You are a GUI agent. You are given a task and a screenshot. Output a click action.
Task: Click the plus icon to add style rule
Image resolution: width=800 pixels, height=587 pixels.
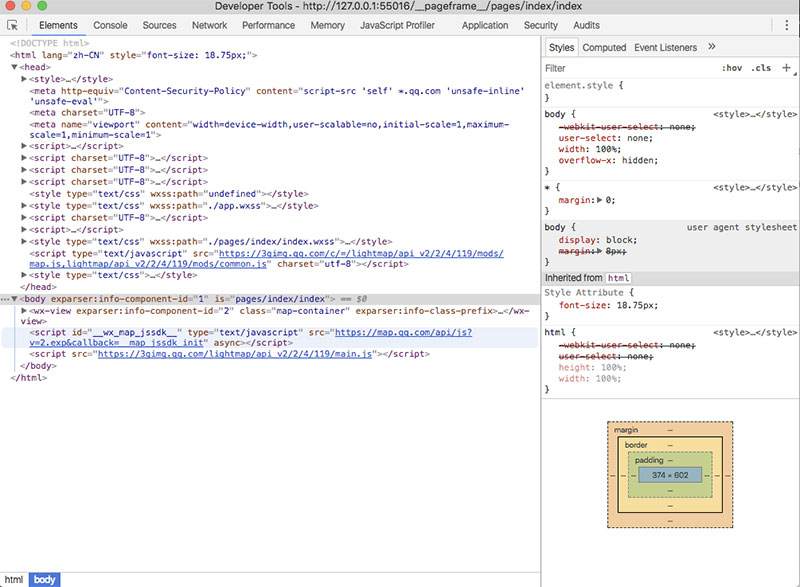(x=786, y=68)
